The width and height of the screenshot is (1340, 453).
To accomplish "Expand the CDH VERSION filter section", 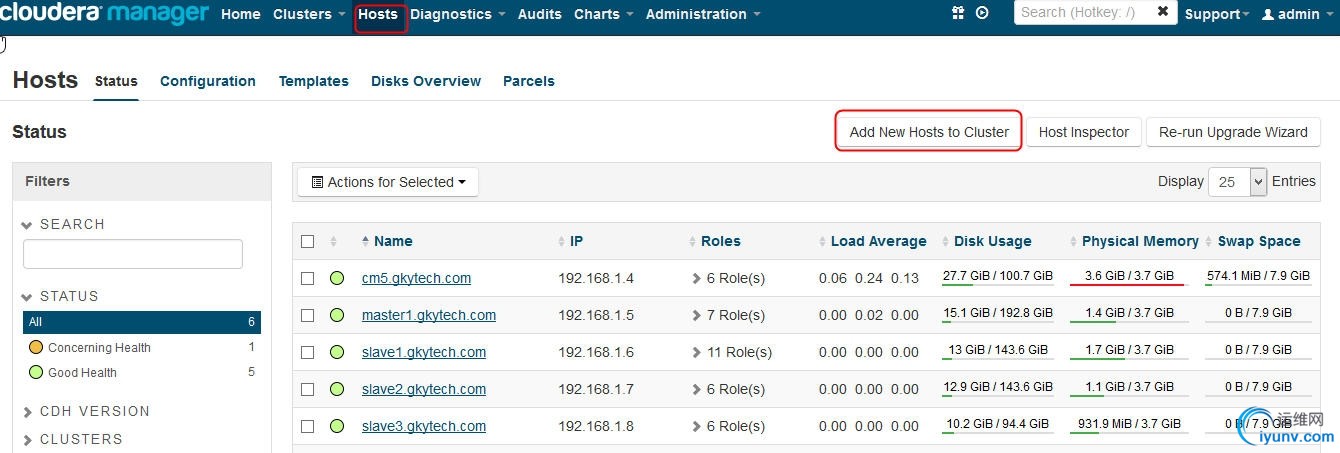I will [27, 411].
